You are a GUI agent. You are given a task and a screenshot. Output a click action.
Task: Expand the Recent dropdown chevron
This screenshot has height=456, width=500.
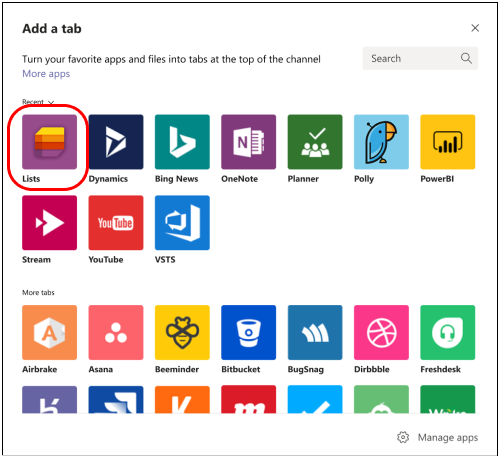coord(51,102)
